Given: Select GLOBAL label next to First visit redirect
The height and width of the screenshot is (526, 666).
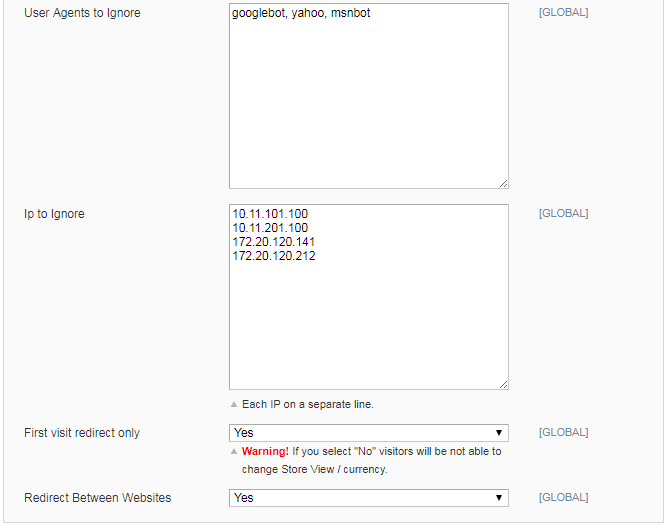Looking at the screenshot, I should [563, 433].
